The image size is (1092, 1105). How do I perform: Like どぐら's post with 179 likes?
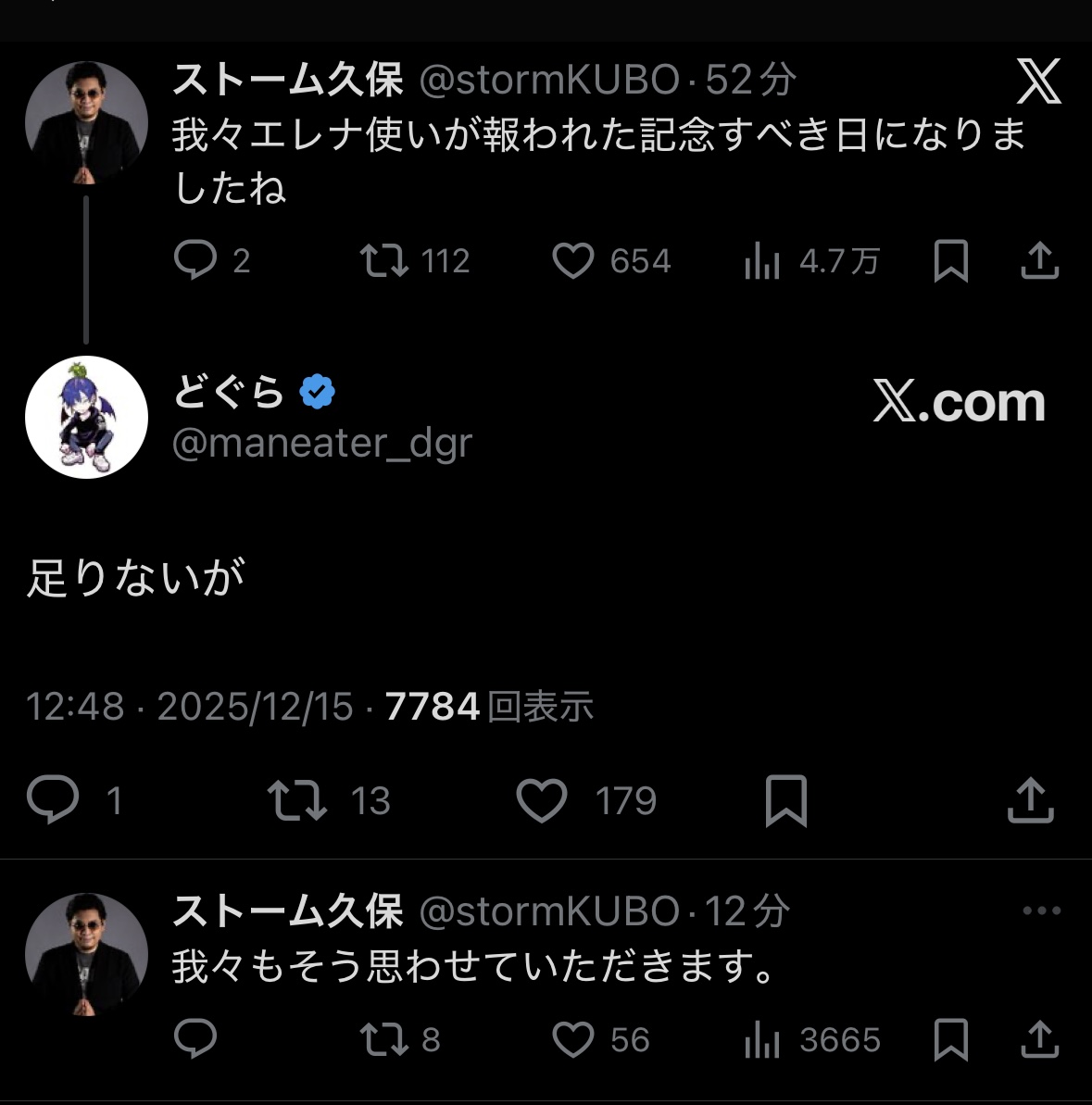pyautogui.click(x=542, y=800)
